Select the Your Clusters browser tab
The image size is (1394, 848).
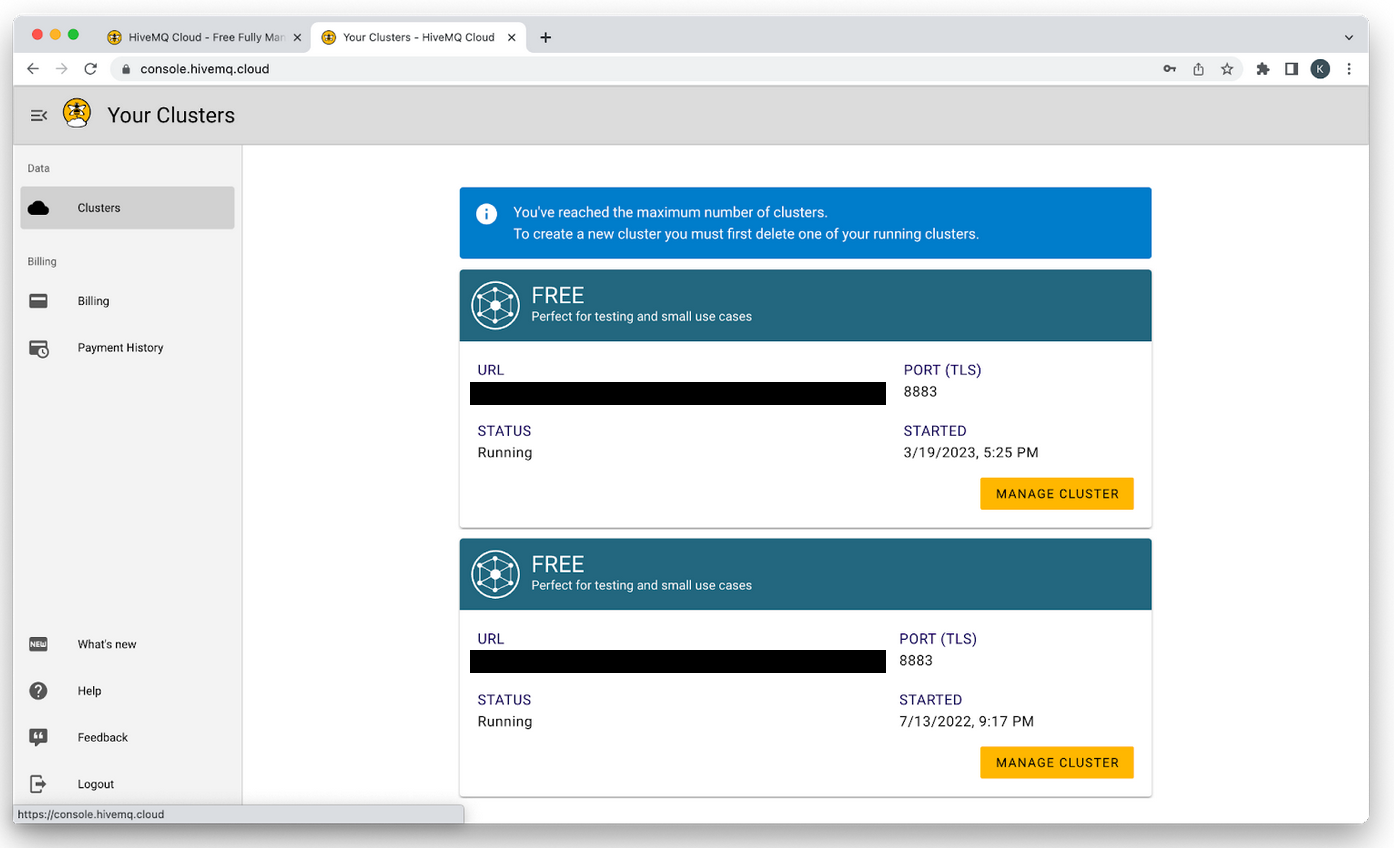click(x=410, y=36)
